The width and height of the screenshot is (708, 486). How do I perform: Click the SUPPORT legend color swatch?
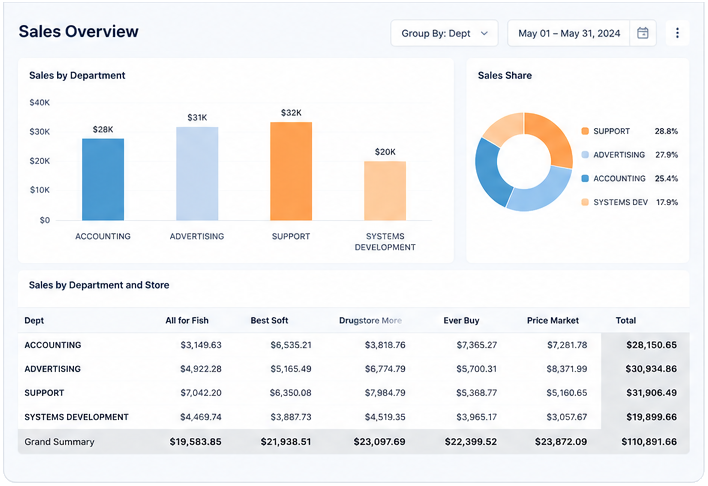pyautogui.click(x=585, y=131)
